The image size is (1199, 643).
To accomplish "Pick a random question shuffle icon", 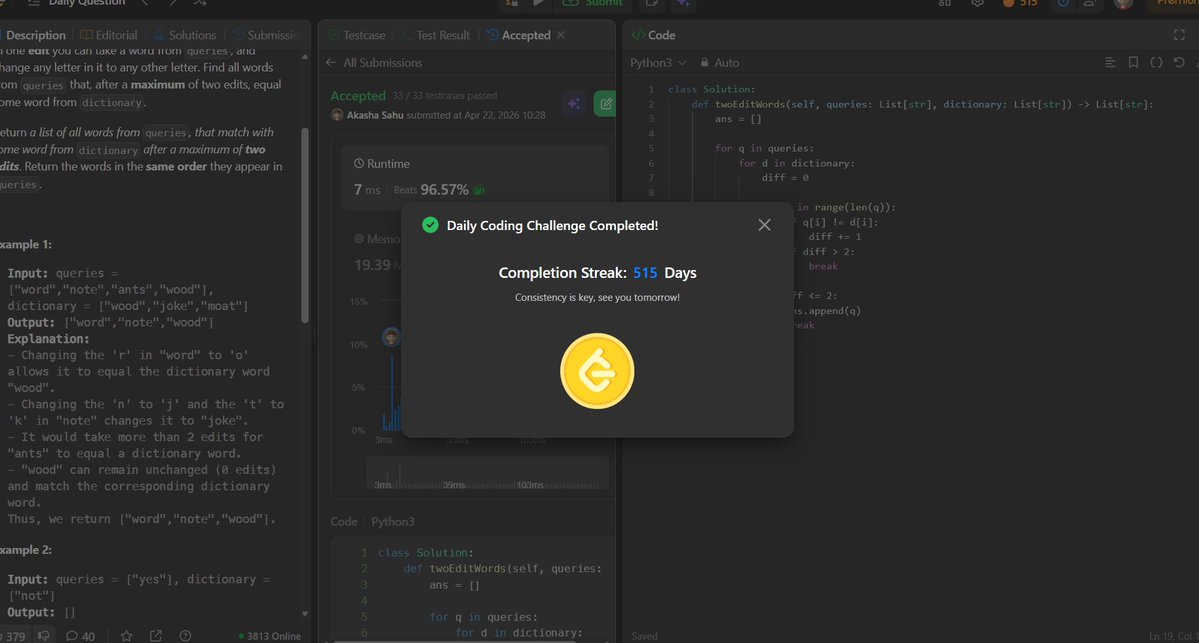I will tap(200, 3).
